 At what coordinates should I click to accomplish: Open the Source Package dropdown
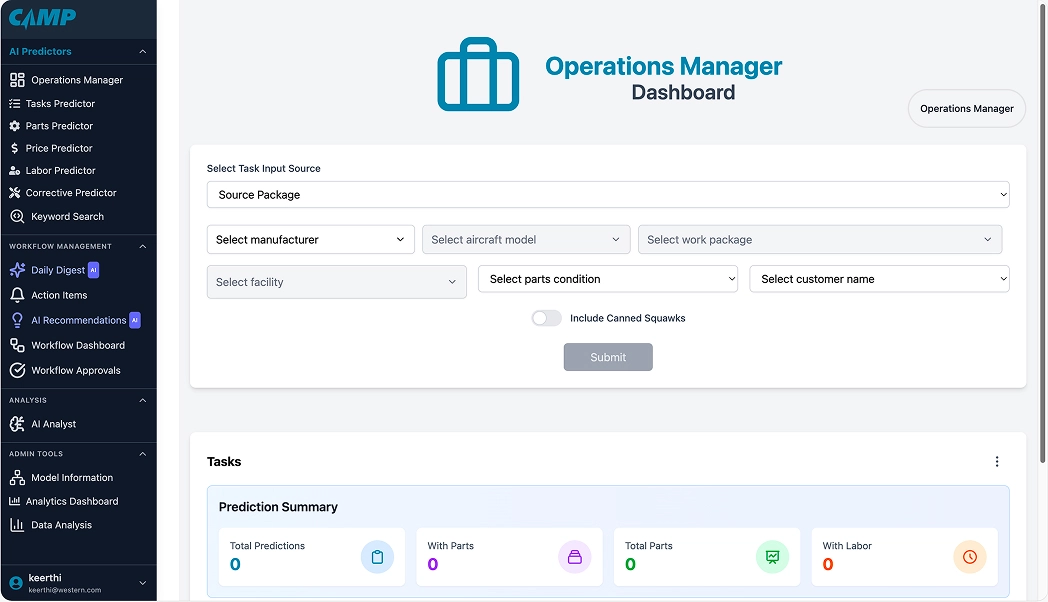click(x=607, y=195)
